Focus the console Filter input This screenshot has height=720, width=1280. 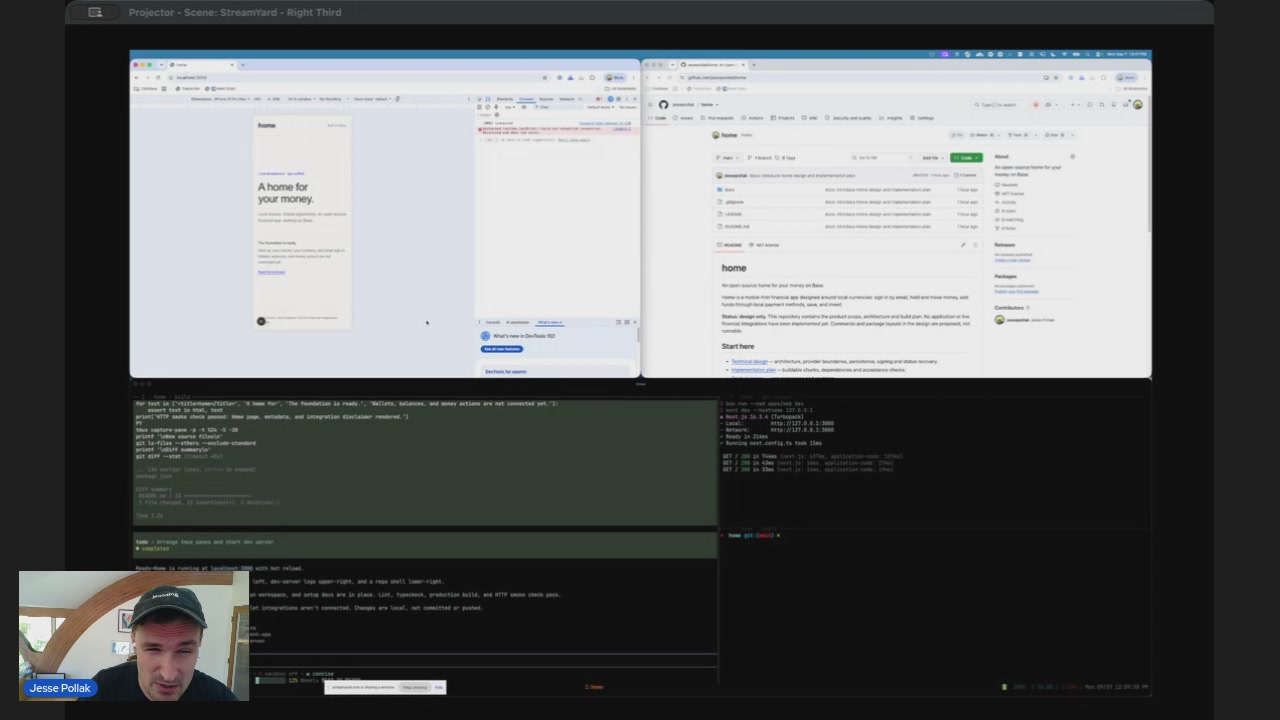coord(558,107)
